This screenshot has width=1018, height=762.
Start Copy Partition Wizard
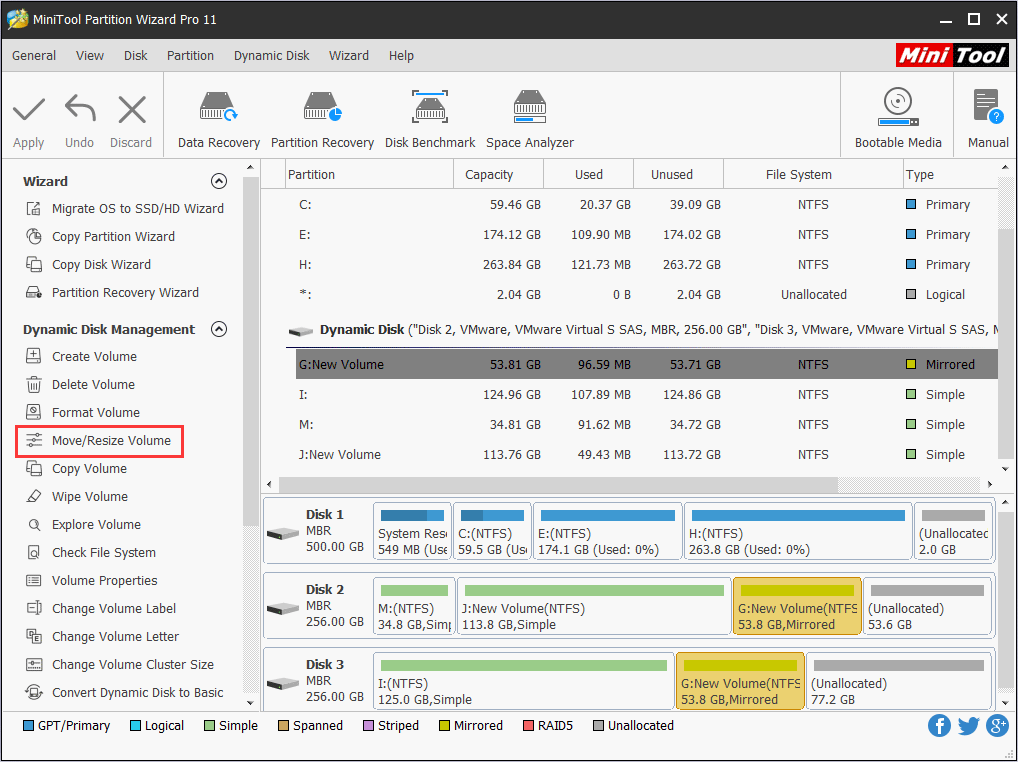tap(100, 236)
